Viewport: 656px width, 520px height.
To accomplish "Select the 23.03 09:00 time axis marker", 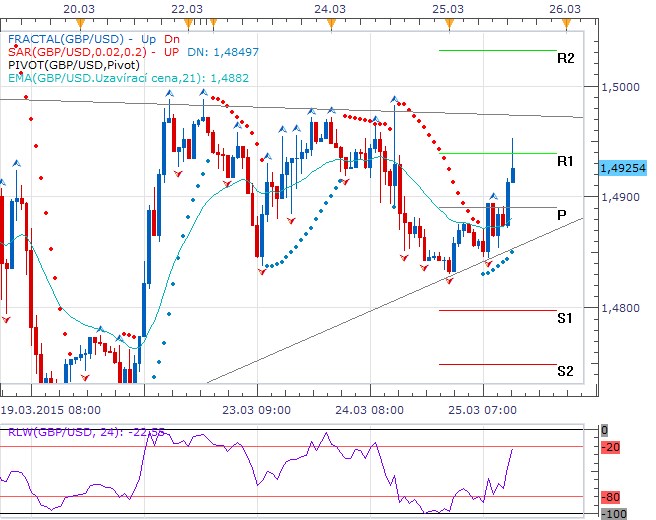I will click(x=256, y=410).
